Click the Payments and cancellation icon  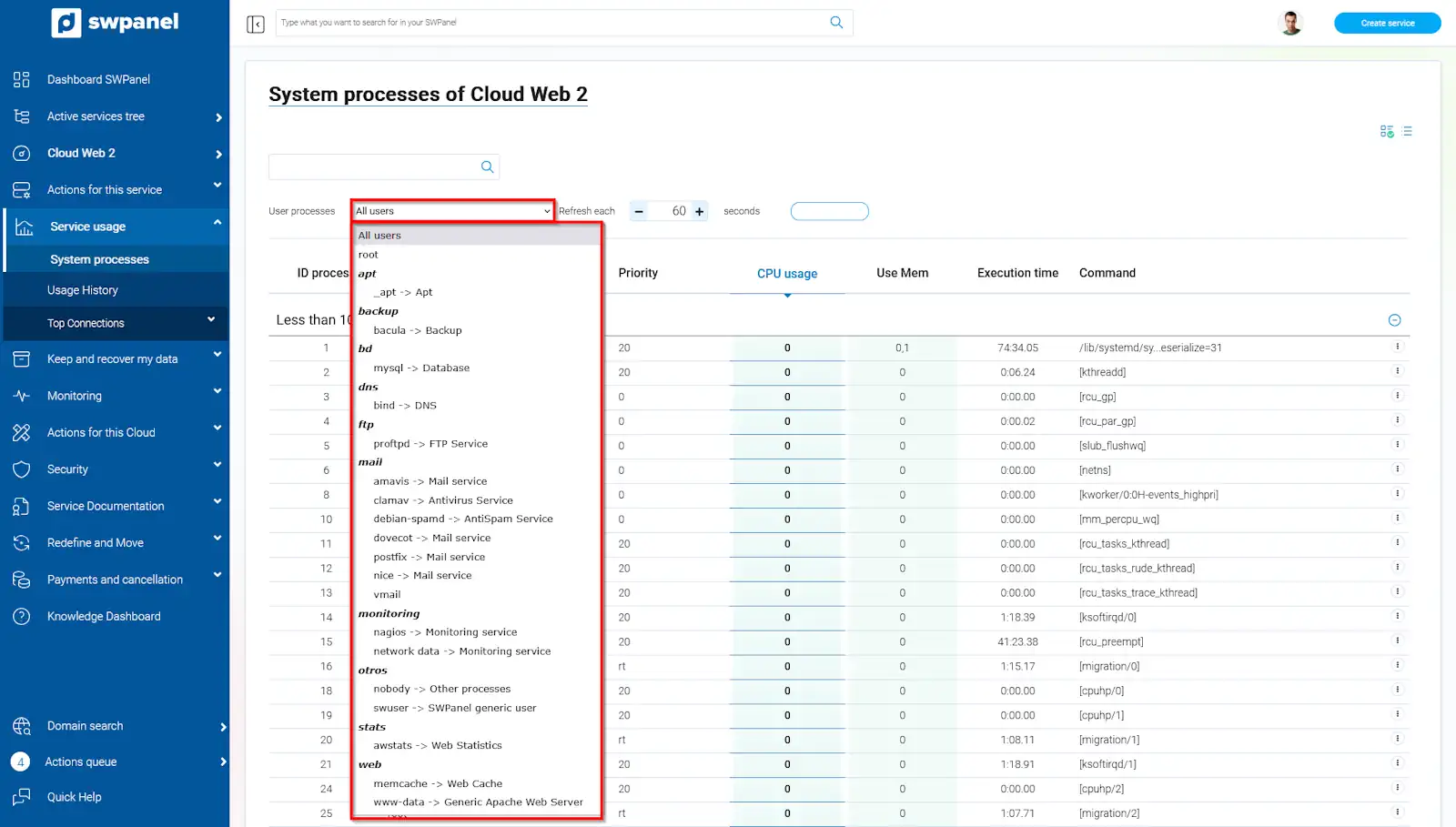[x=22, y=580]
